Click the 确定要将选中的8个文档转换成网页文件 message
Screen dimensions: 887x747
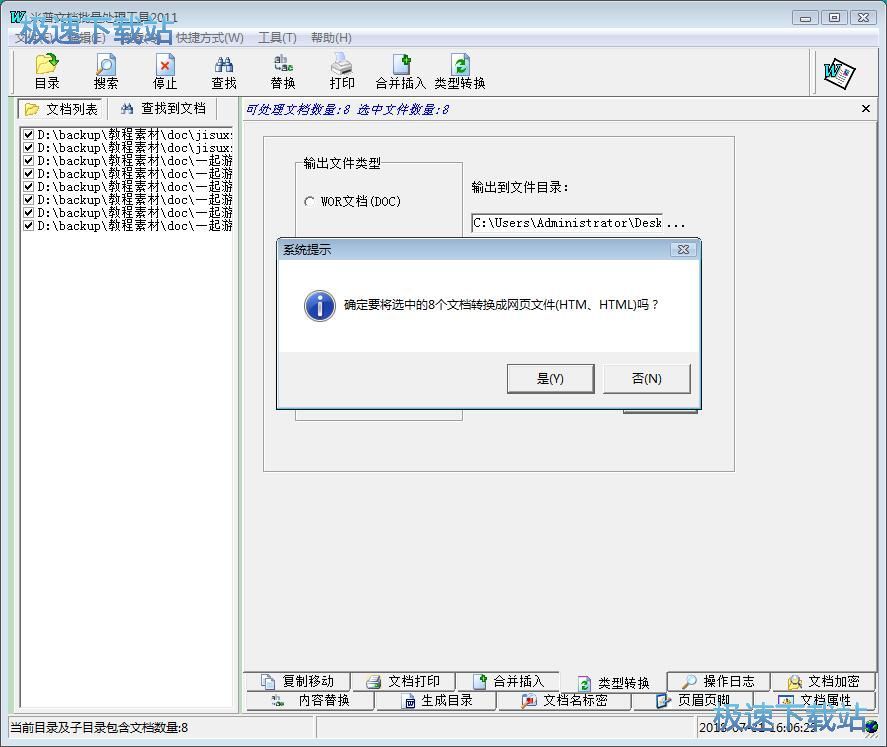[x=501, y=305]
